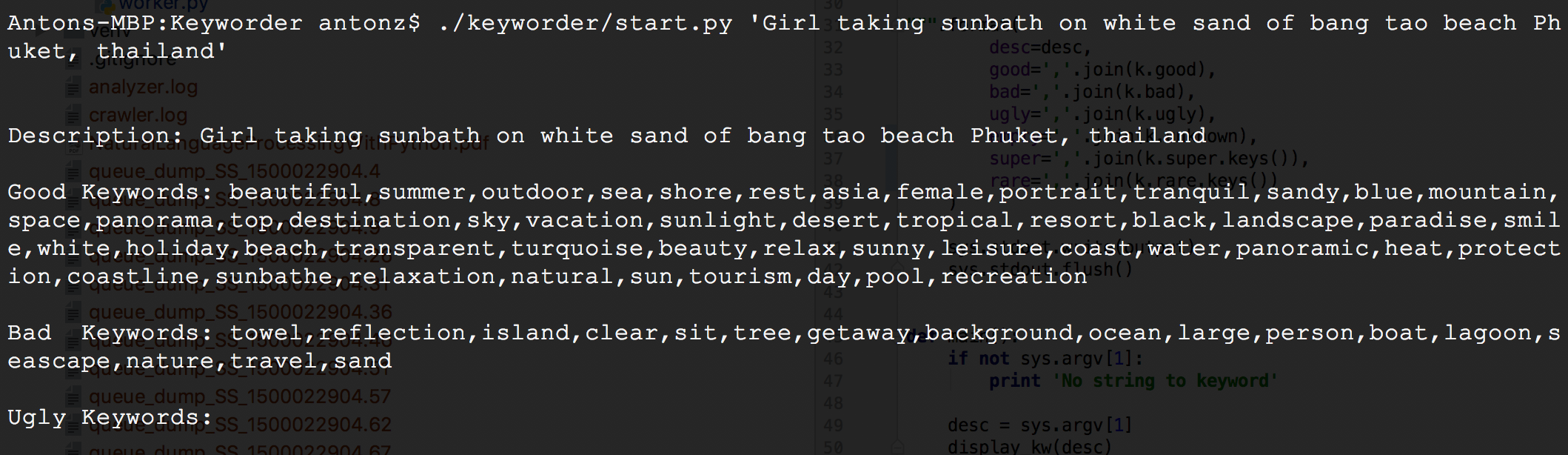Click code line 'good=','.join(k.good),' in the editor behind
1568x455 pixels.
pos(1103,70)
